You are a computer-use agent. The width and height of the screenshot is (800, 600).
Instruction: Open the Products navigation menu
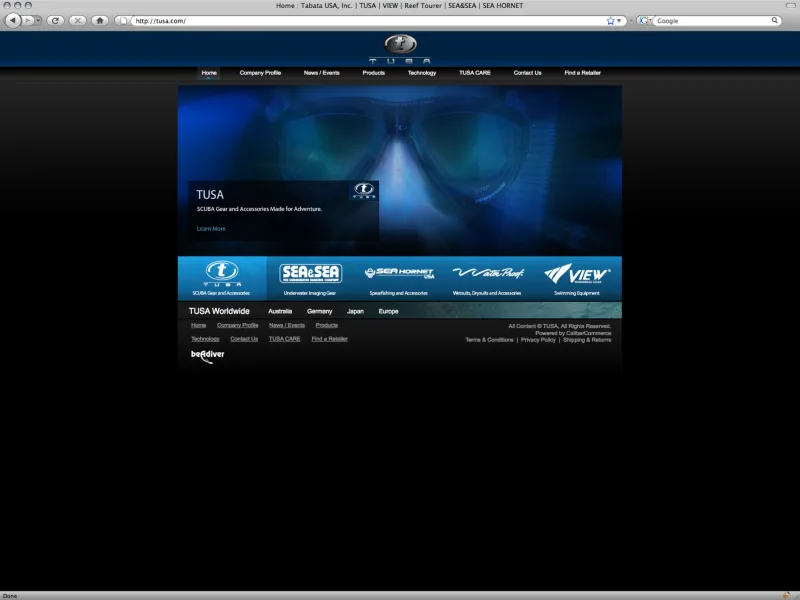tap(373, 73)
